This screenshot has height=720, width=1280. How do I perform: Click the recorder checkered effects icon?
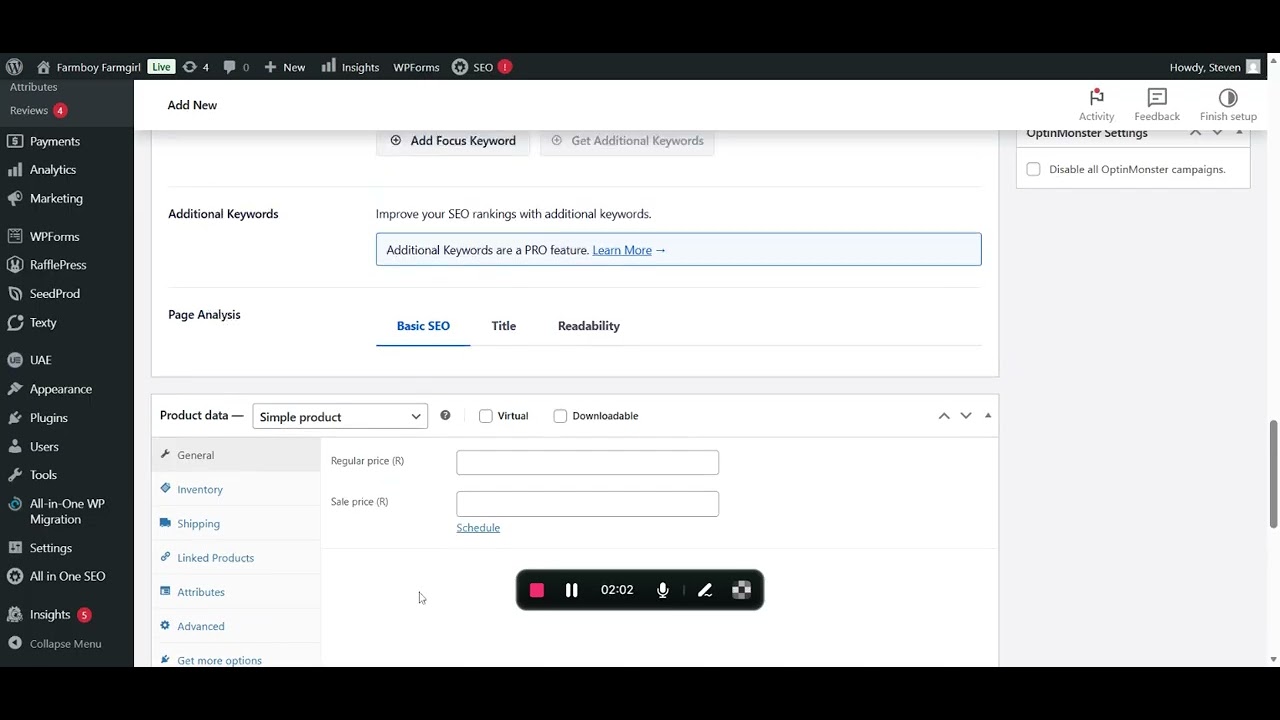[741, 590]
